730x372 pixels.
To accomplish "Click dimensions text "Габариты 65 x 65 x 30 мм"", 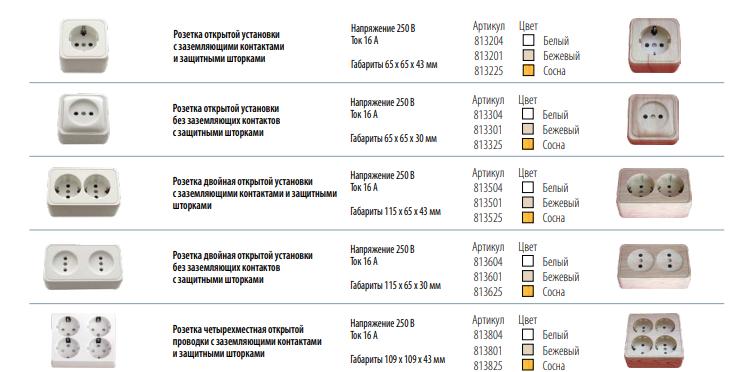I will [x=393, y=138].
